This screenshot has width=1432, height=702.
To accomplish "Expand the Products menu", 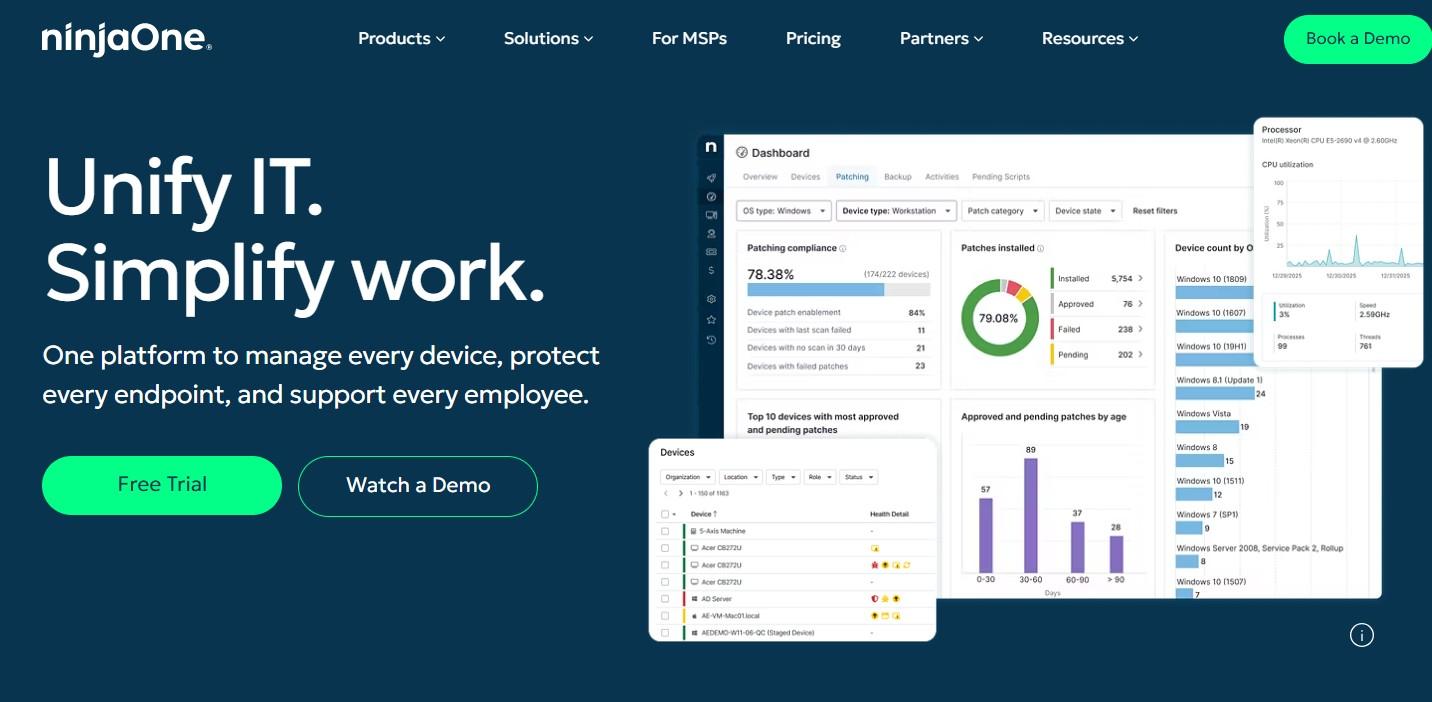I will click(402, 39).
